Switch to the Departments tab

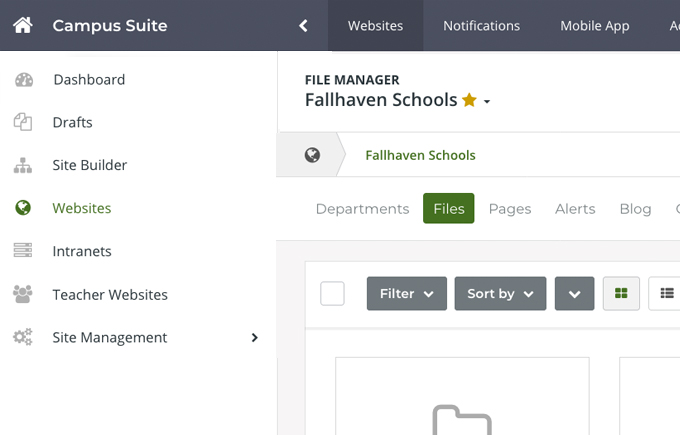[363, 209]
